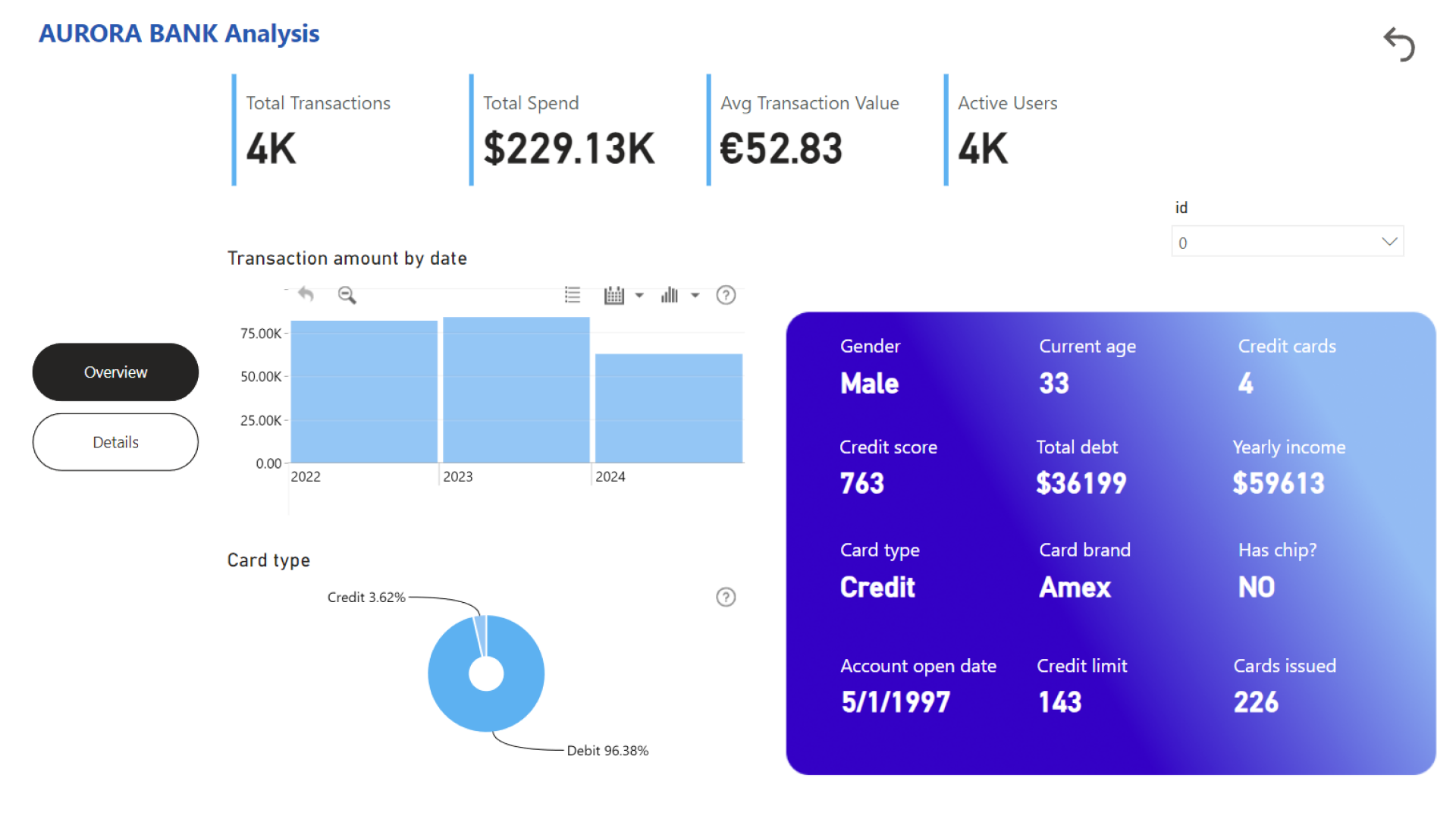Click the Gender value 'Male'

pos(870,384)
